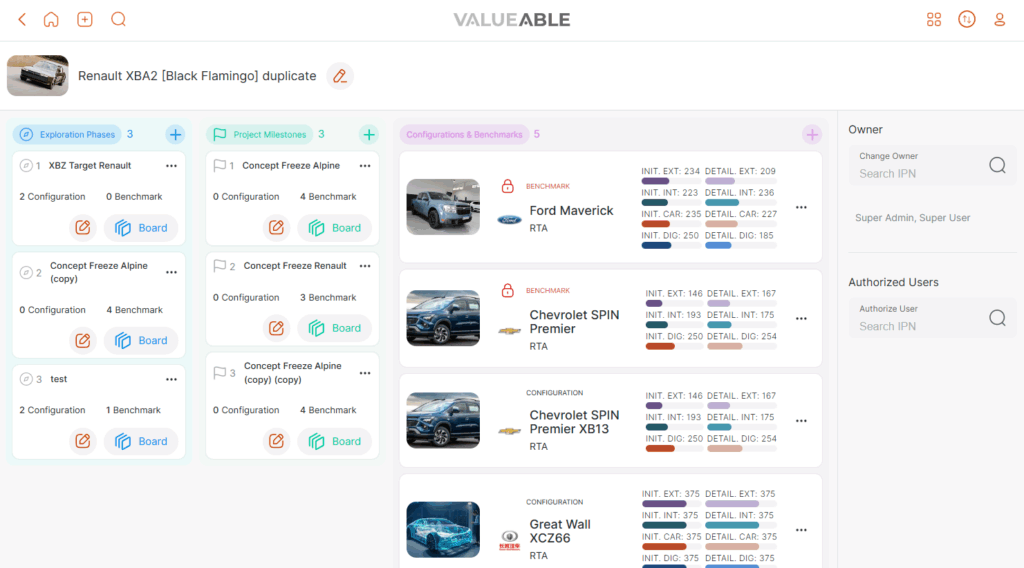
Task: Click the Ford Maverick name
Action: (x=571, y=210)
